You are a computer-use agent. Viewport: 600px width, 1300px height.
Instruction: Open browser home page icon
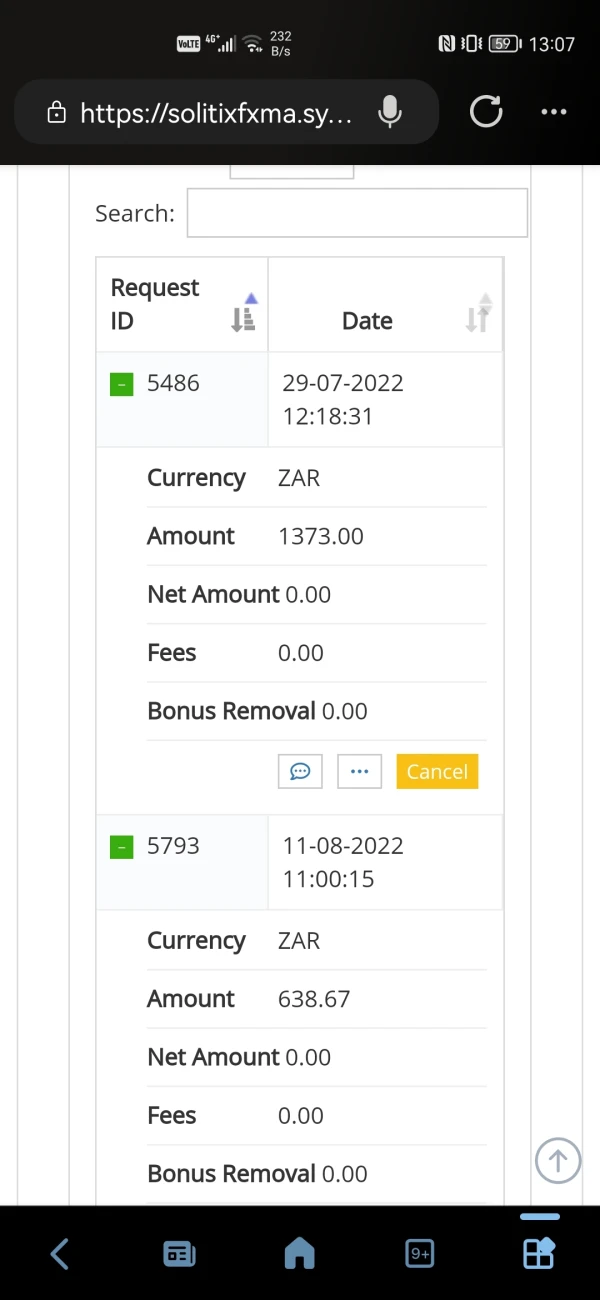point(299,1253)
